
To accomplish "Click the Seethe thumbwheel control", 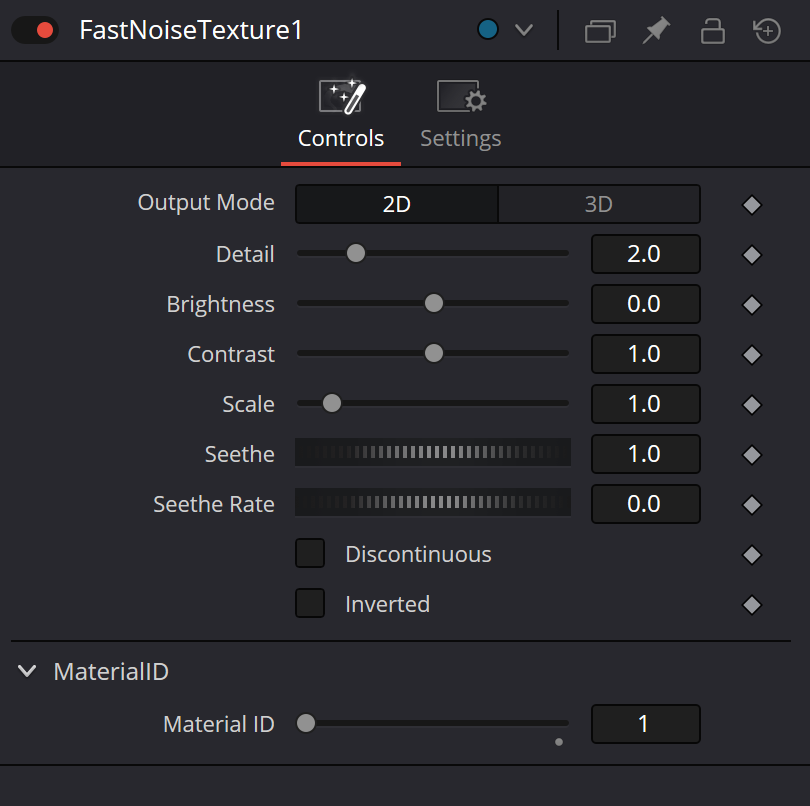I will coord(433,453).
